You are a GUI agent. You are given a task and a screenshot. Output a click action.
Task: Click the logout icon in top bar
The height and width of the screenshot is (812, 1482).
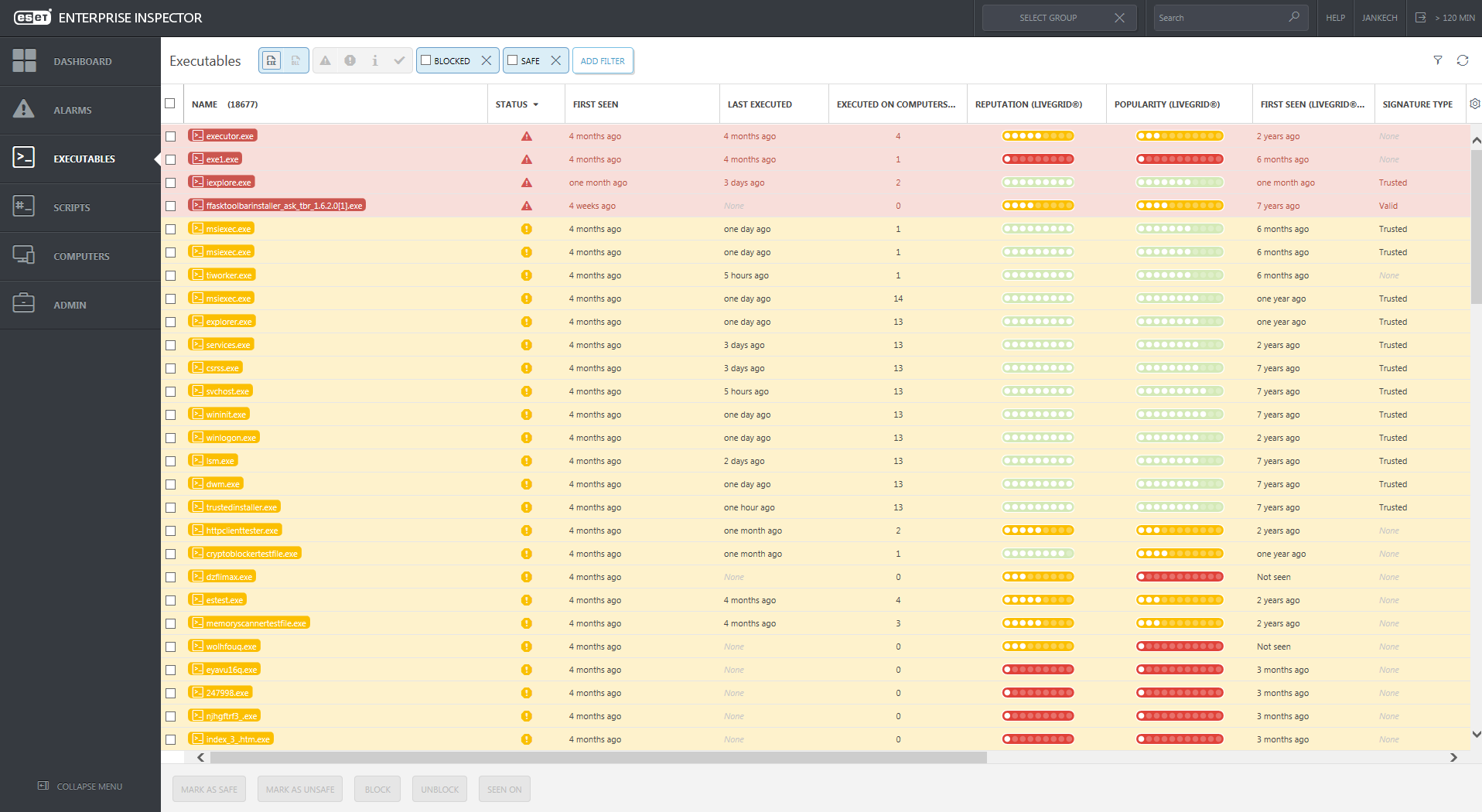click(x=1420, y=18)
